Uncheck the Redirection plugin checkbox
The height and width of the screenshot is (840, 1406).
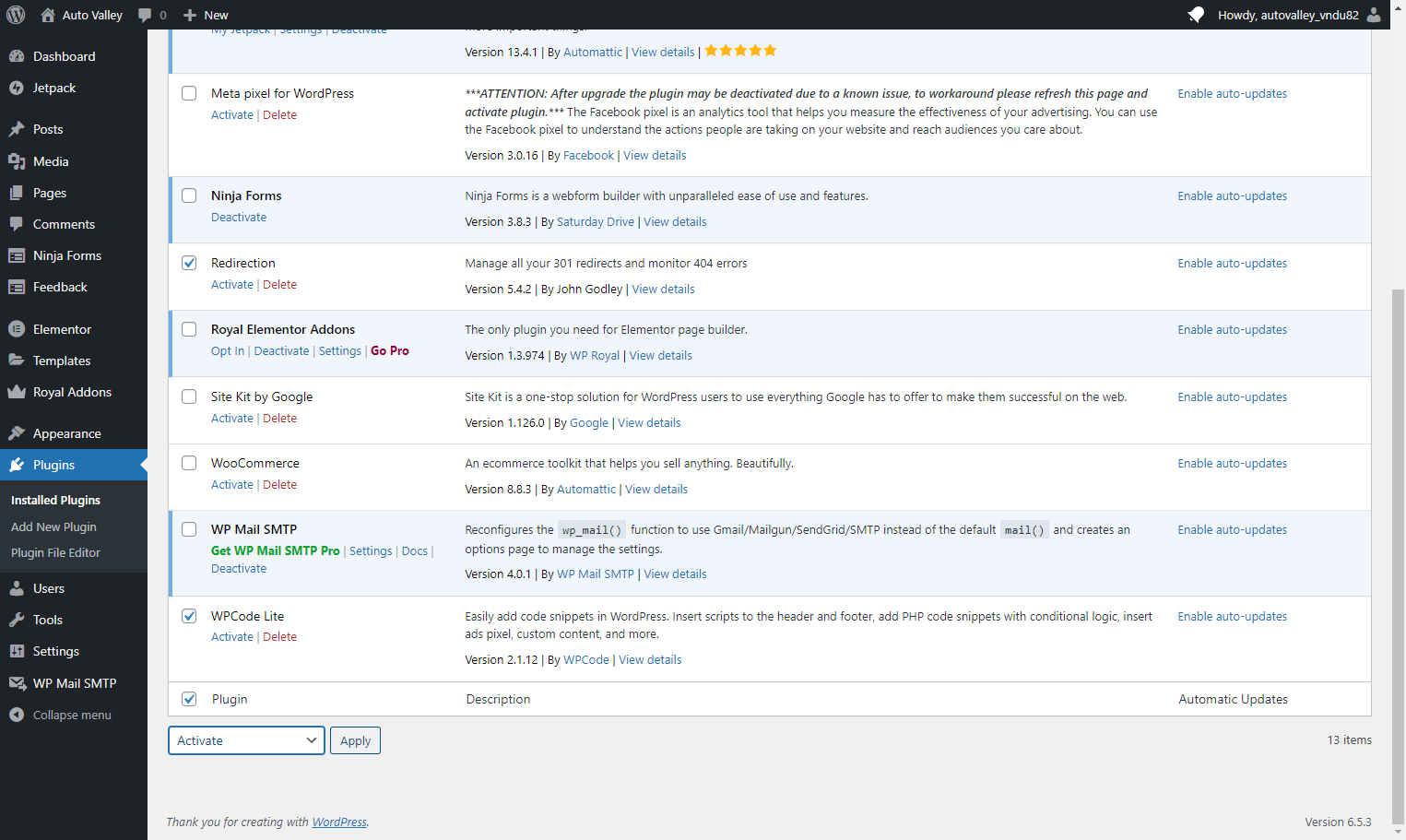pos(189,263)
